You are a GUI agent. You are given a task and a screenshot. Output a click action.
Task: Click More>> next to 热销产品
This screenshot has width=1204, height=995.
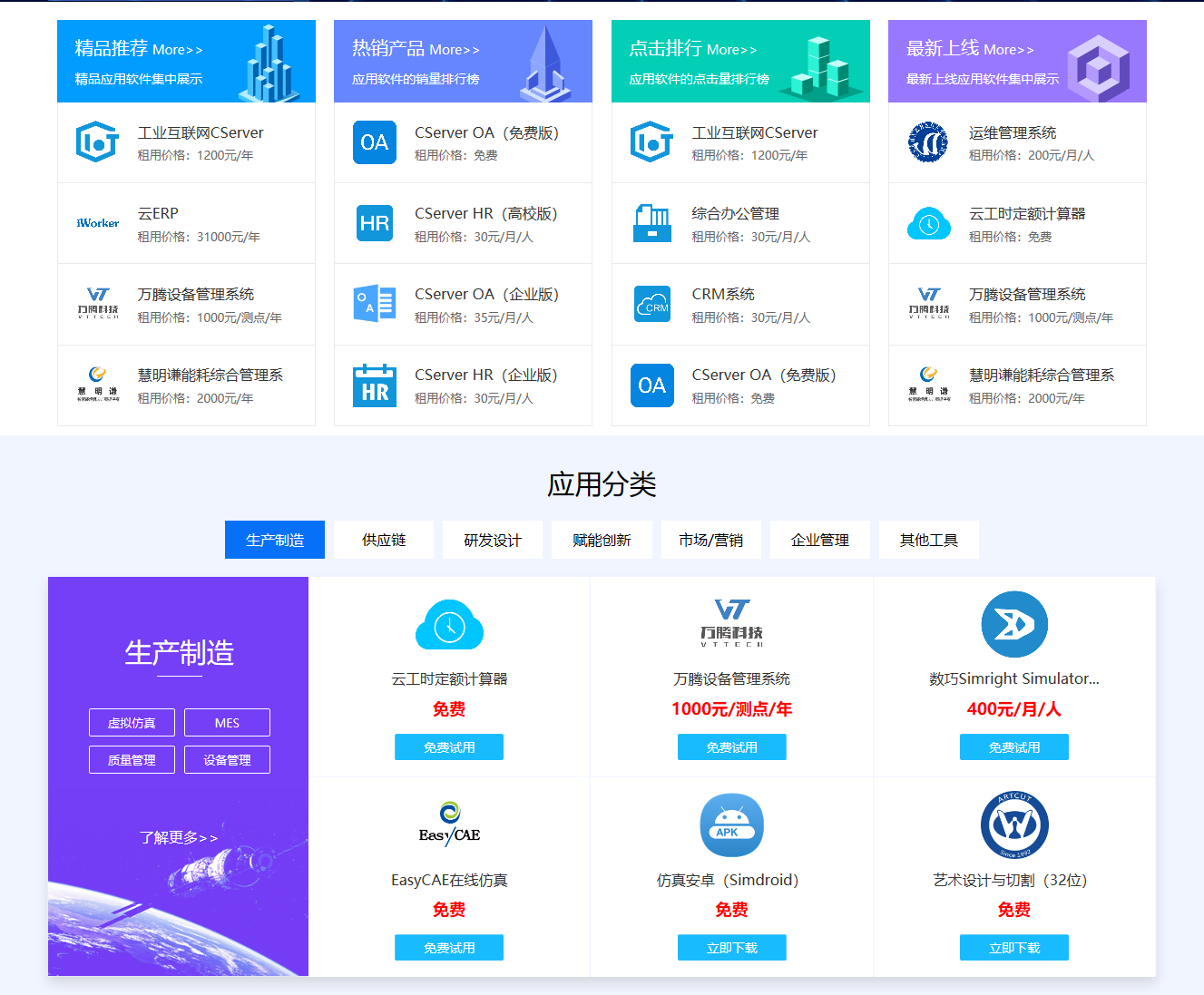coord(455,50)
